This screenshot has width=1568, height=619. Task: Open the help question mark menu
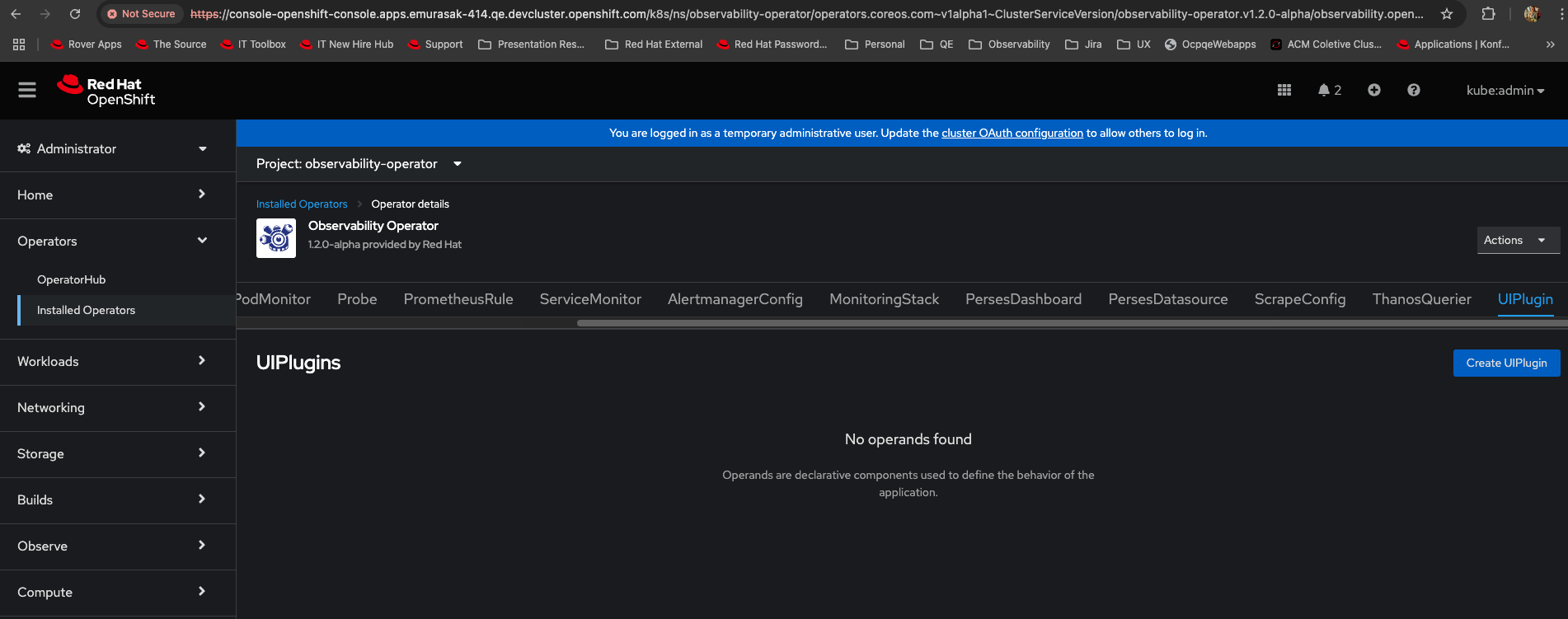click(x=1414, y=90)
